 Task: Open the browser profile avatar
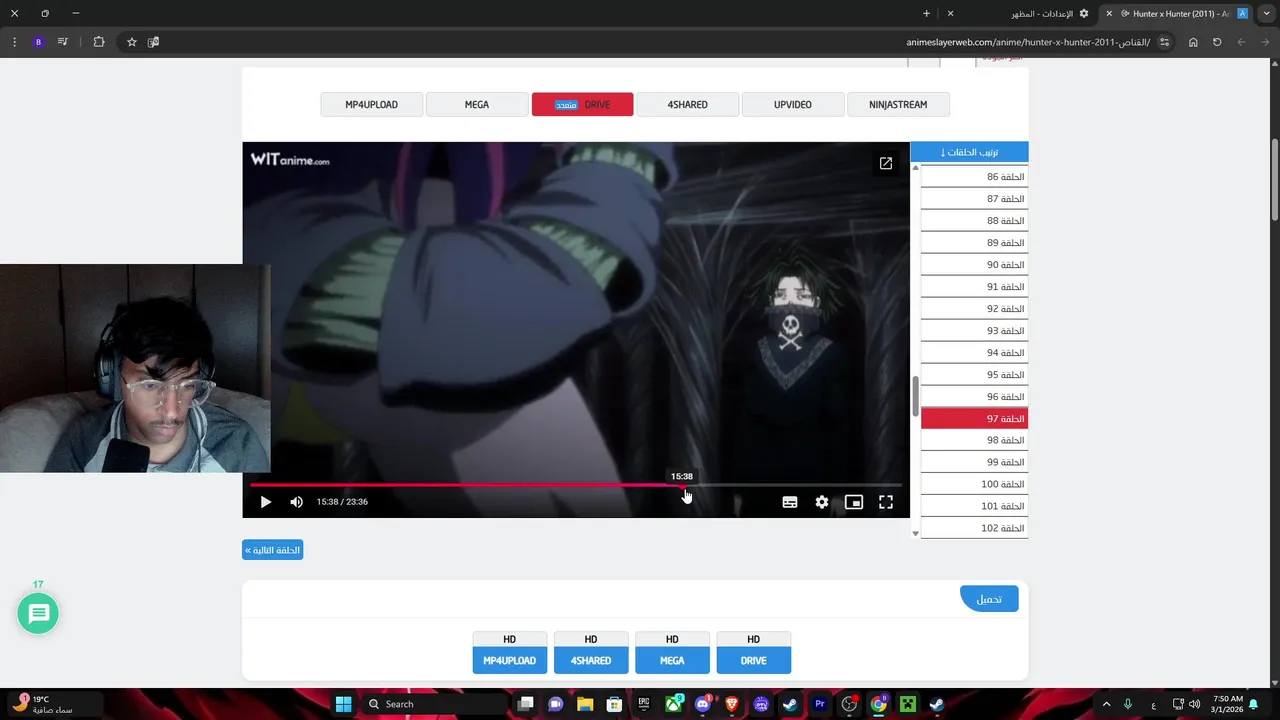point(38,42)
